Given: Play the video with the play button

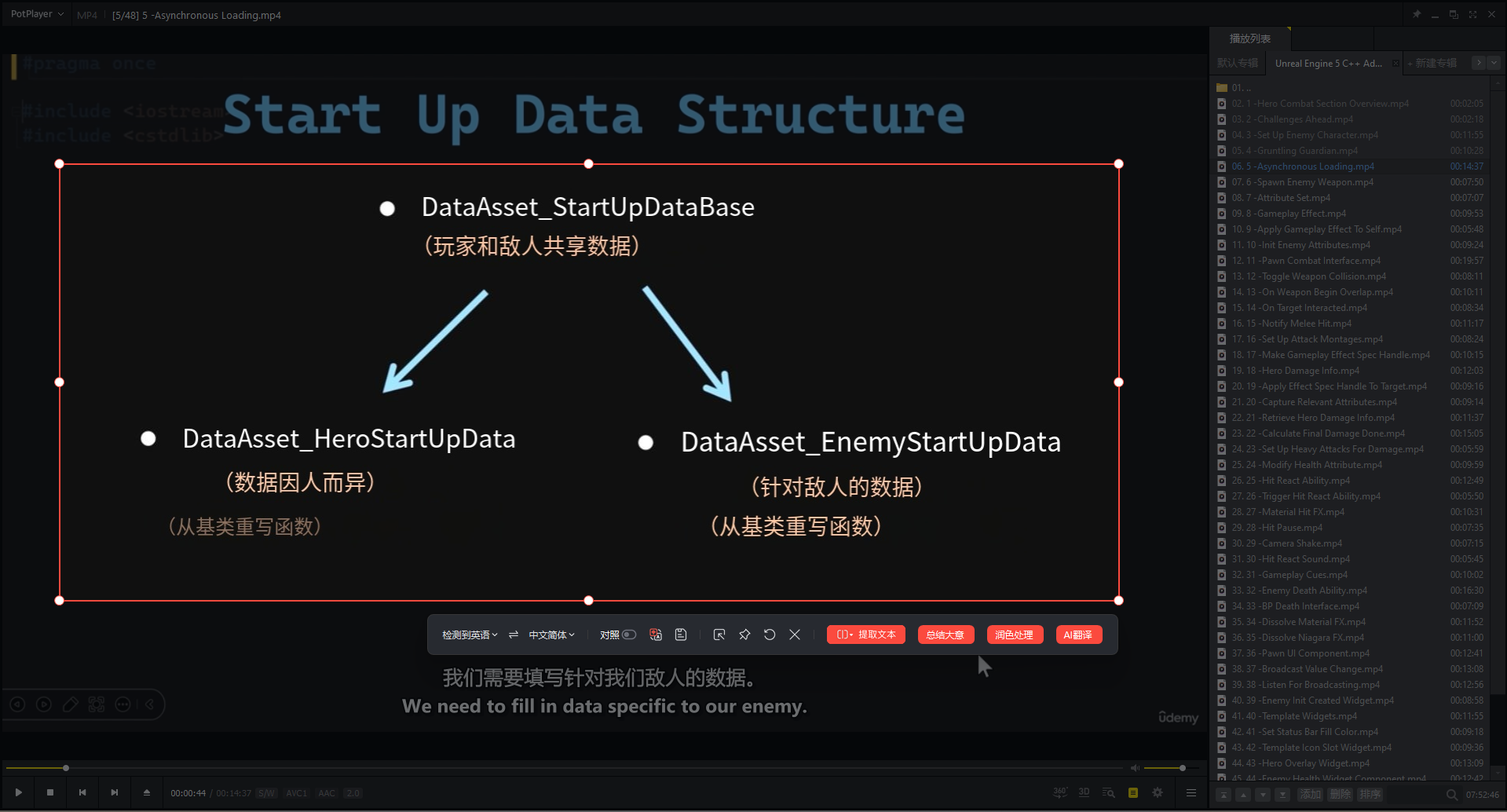Looking at the screenshot, I should (x=19, y=792).
